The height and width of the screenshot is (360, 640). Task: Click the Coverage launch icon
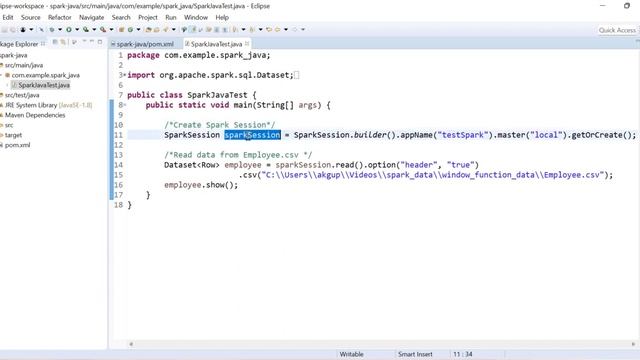point(86,30)
